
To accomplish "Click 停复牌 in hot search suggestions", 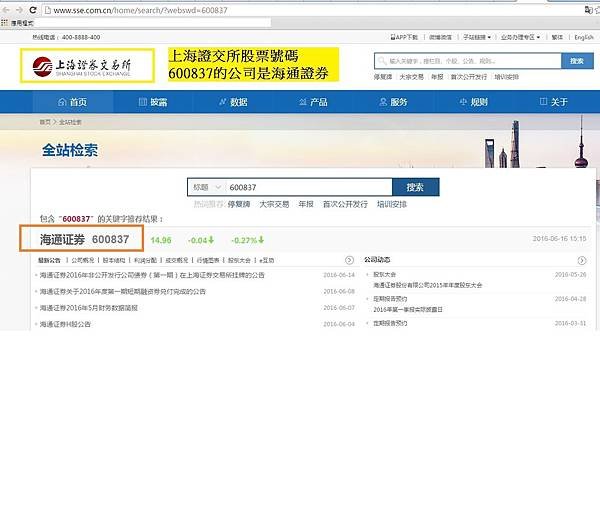I will click(x=239, y=204).
